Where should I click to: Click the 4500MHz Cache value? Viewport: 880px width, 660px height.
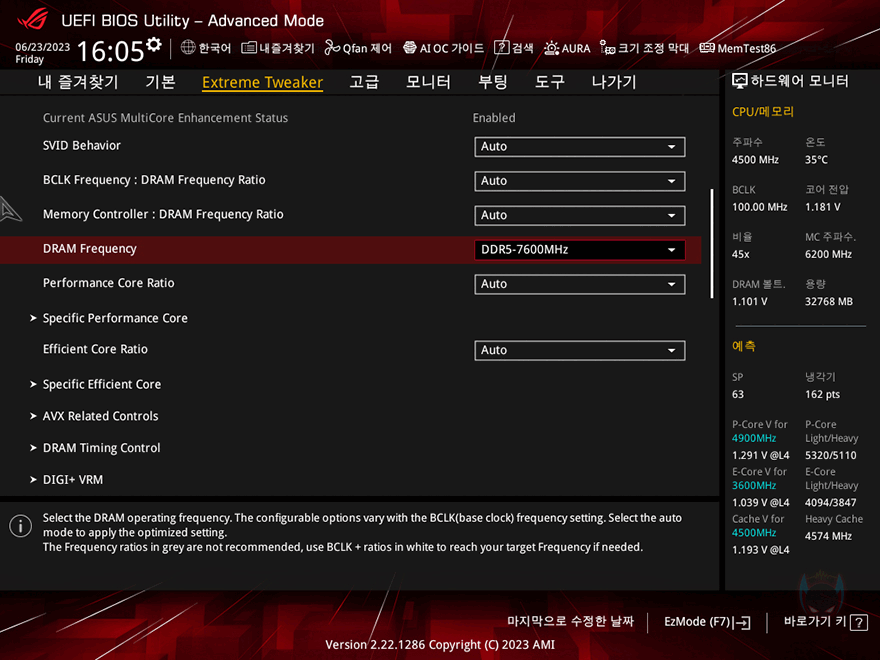pyautogui.click(x=754, y=533)
